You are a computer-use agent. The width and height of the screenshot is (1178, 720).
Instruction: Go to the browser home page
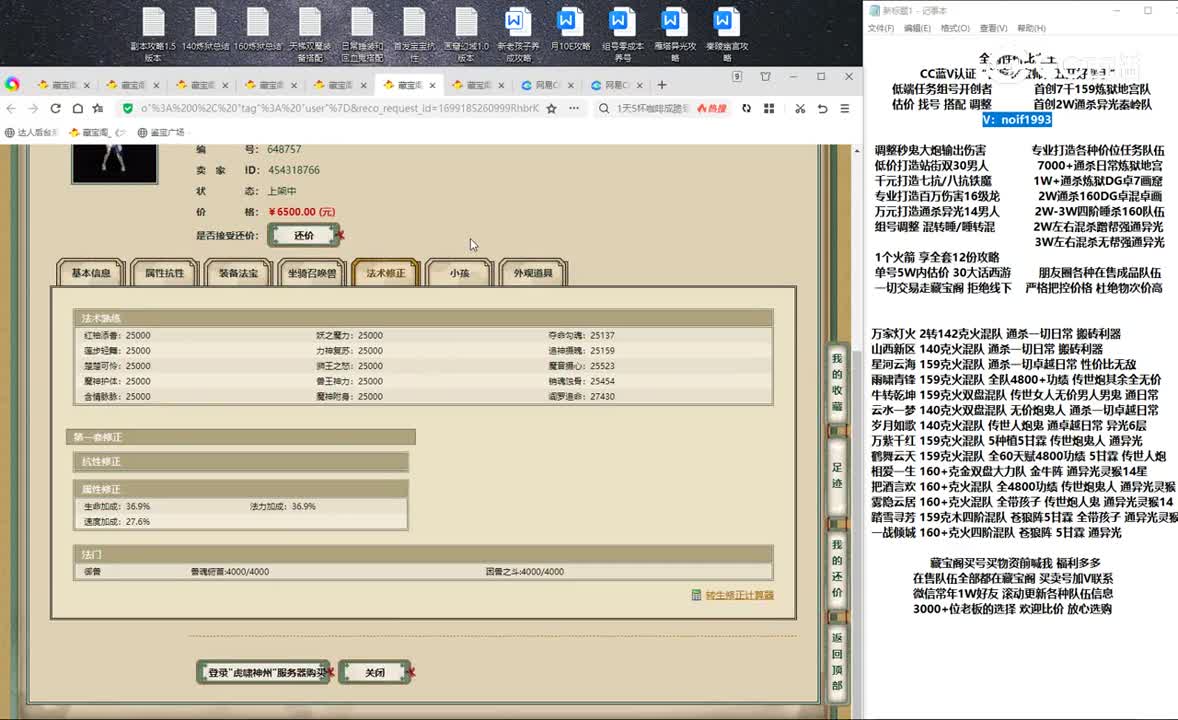77,108
